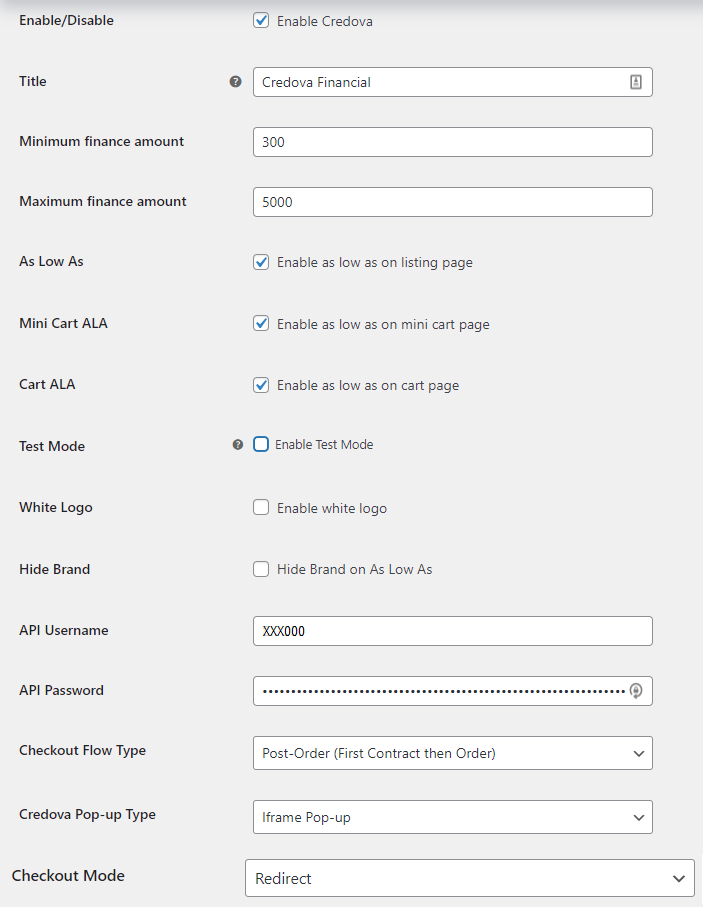
Task: Open the Checkout Flow Type dropdown
Action: pos(452,753)
